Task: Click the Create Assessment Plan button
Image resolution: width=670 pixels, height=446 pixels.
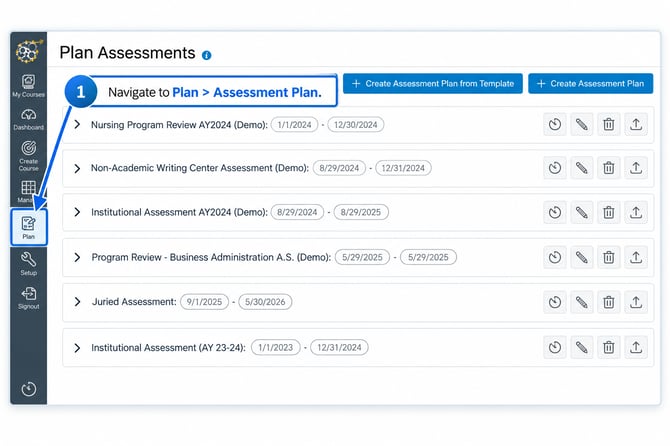Action: pos(590,83)
